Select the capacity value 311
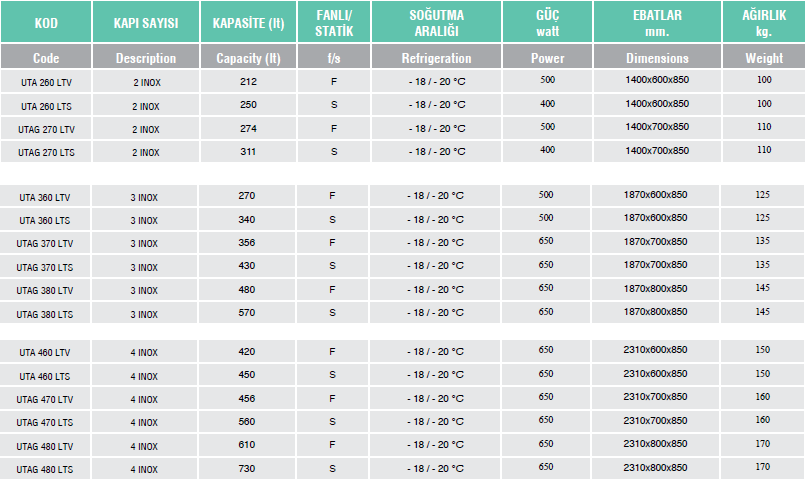 (248, 151)
